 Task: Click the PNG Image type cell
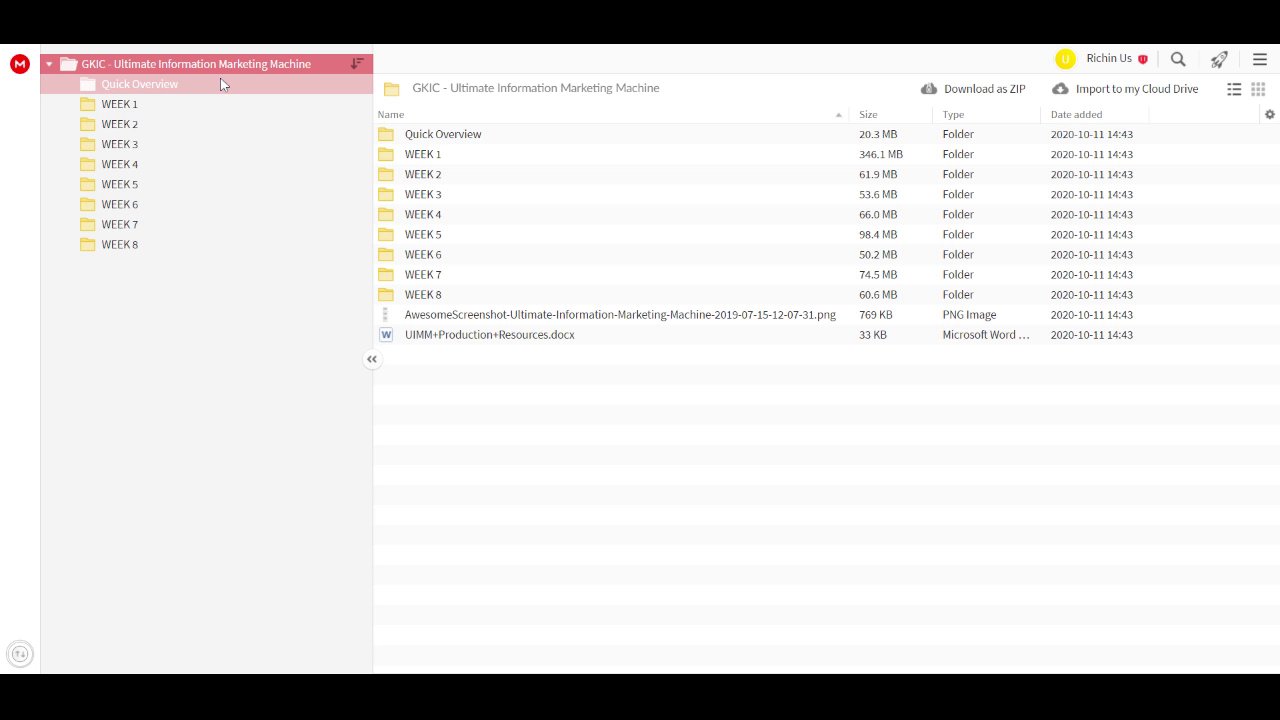(x=969, y=314)
